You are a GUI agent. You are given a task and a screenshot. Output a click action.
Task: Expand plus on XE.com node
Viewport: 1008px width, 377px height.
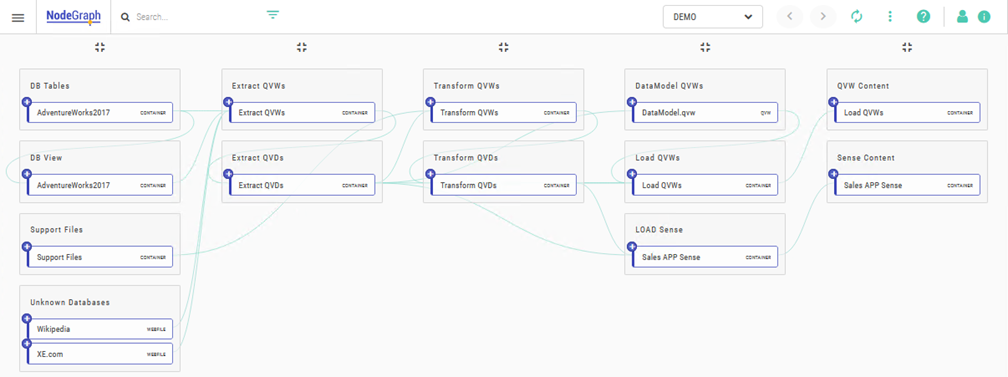26,344
